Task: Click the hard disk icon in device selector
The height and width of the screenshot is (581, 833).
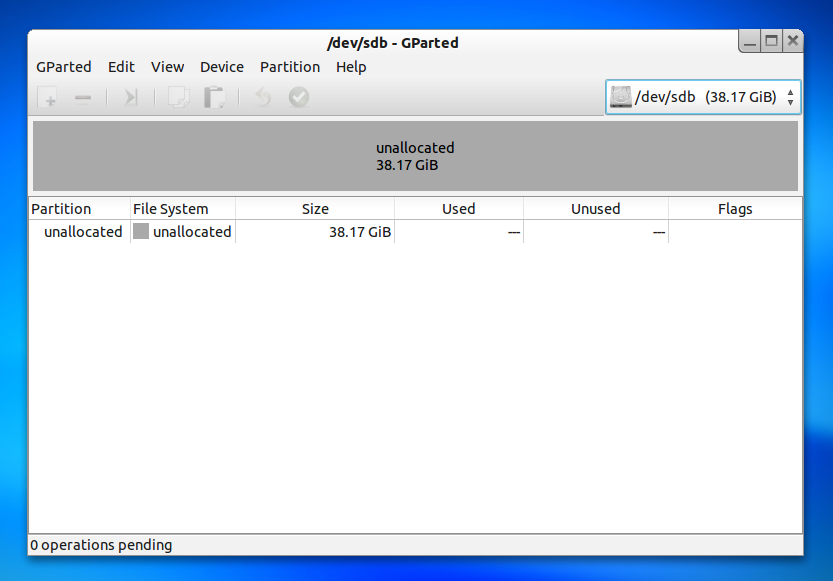Action: coord(620,97)
